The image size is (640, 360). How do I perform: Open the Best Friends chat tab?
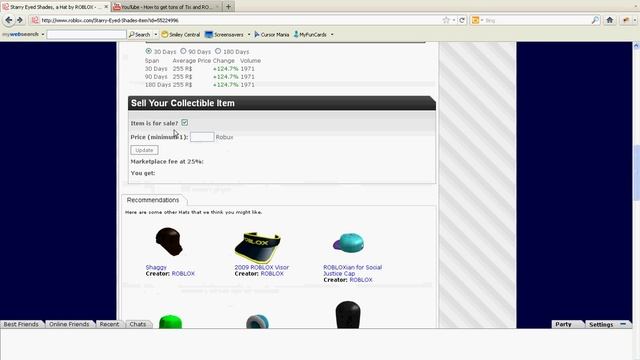pos(21,324)
